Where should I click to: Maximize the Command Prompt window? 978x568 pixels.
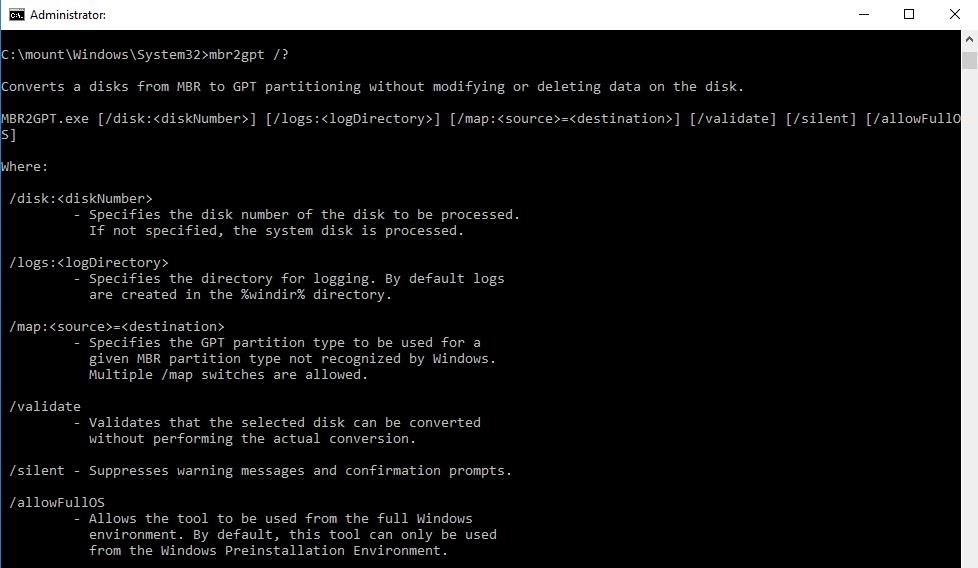[x=909, y=14]
